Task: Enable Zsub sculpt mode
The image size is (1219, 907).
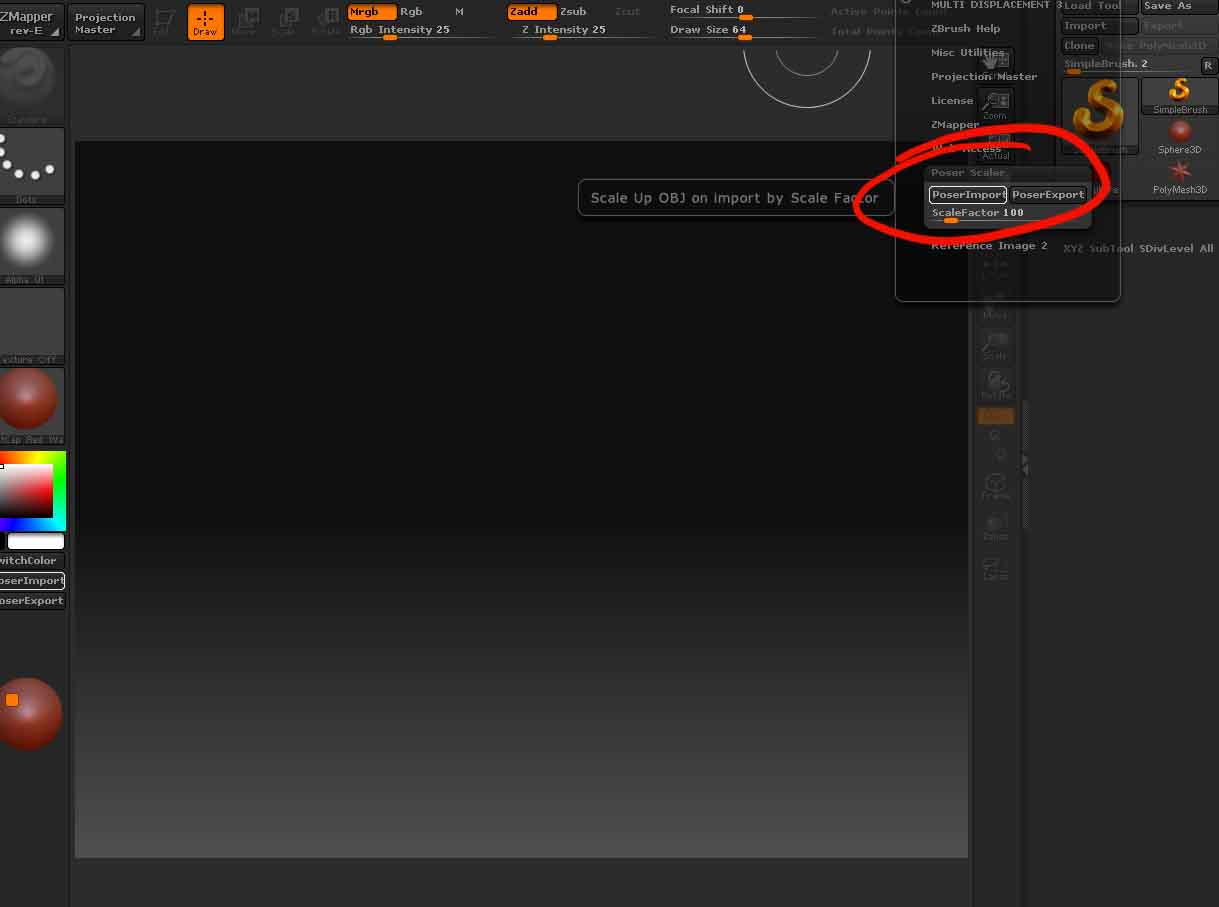Action: click(x=573, y=12)
